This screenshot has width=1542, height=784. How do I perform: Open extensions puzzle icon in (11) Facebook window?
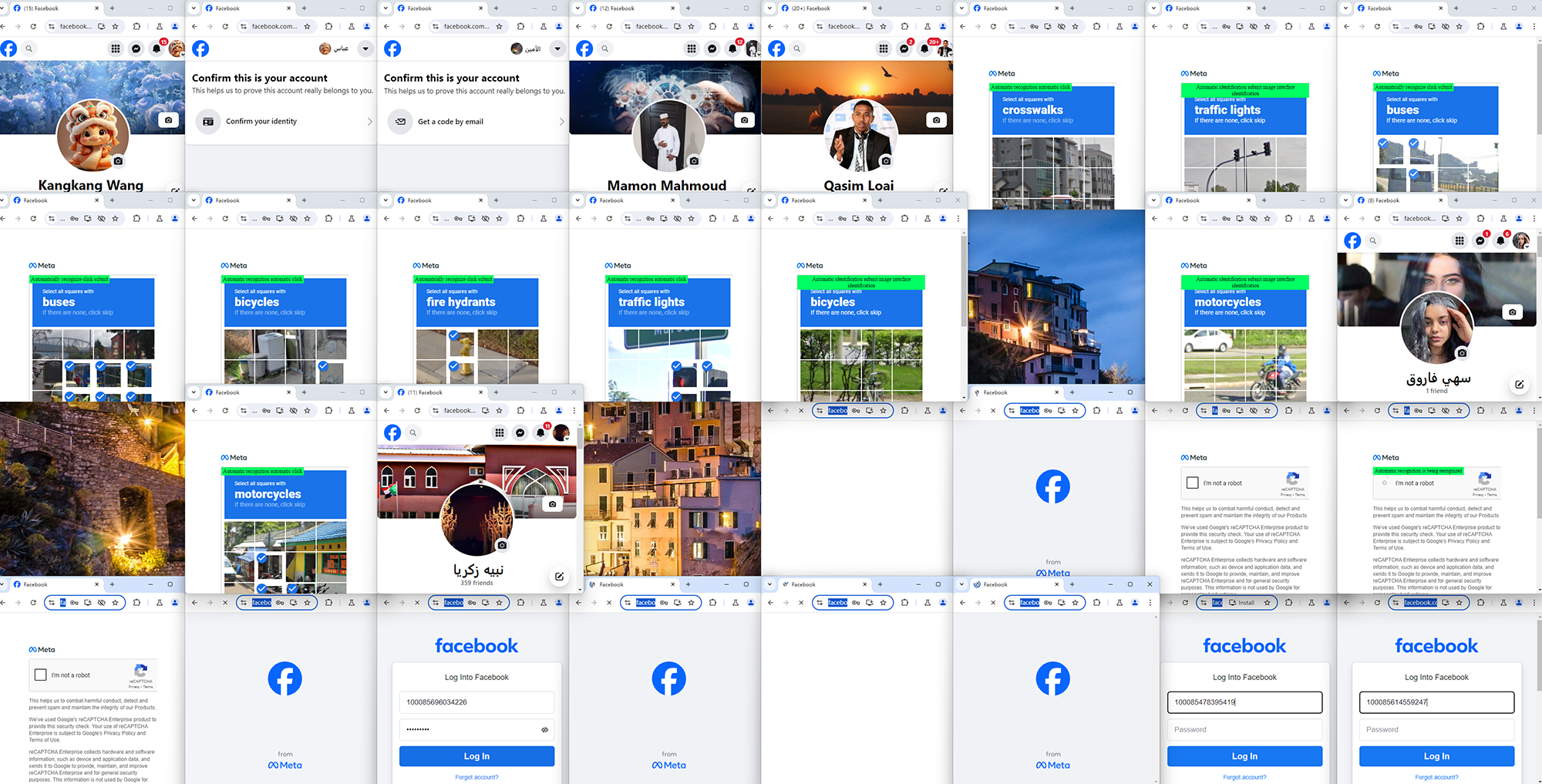520,411
